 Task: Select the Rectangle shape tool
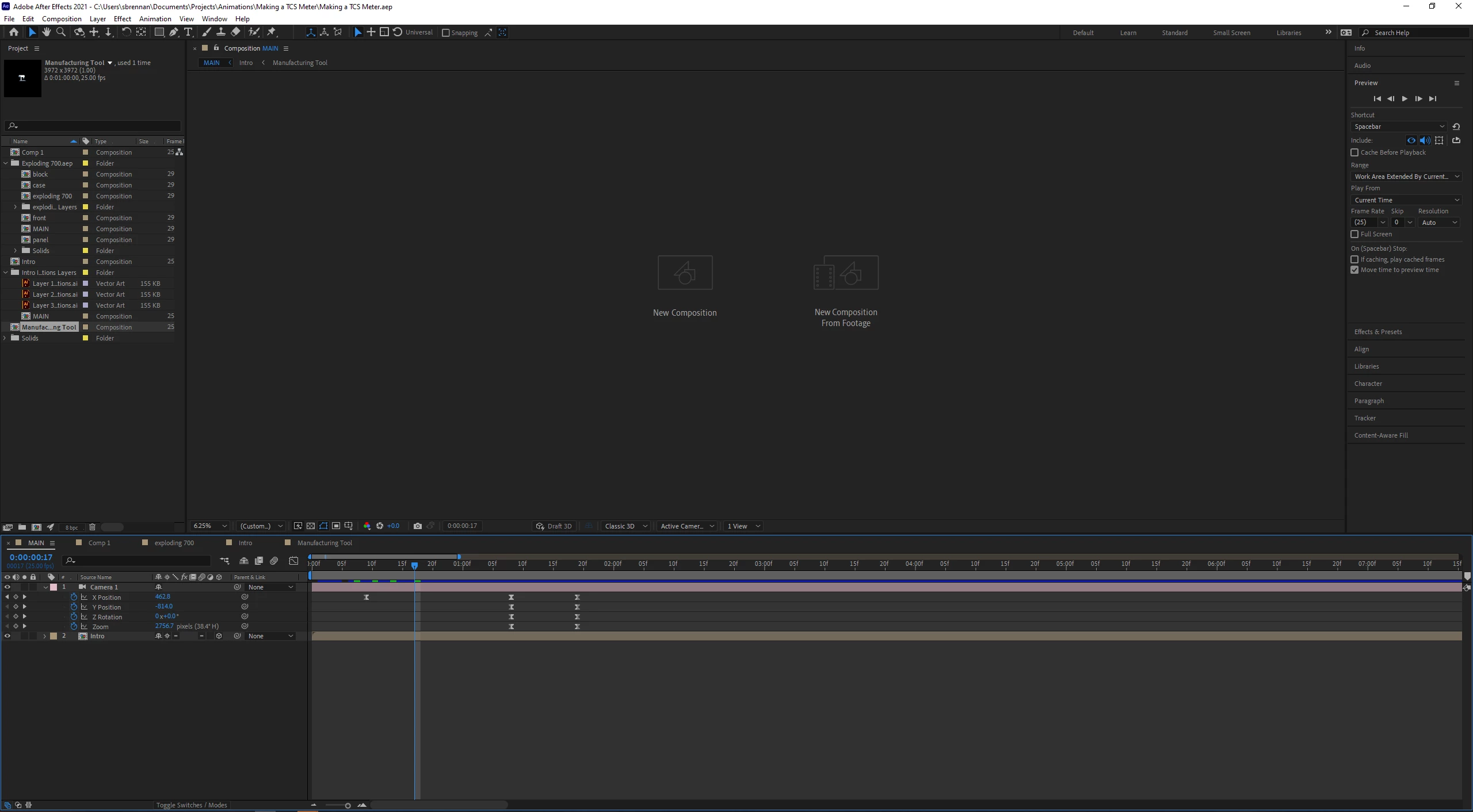coord(159,32)
